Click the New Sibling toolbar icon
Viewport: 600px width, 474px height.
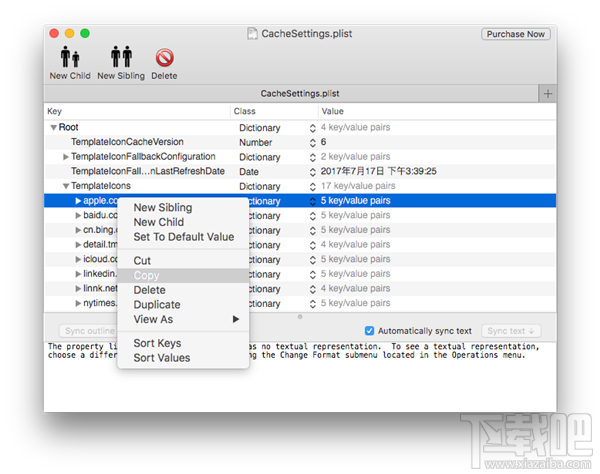(121, 57)
